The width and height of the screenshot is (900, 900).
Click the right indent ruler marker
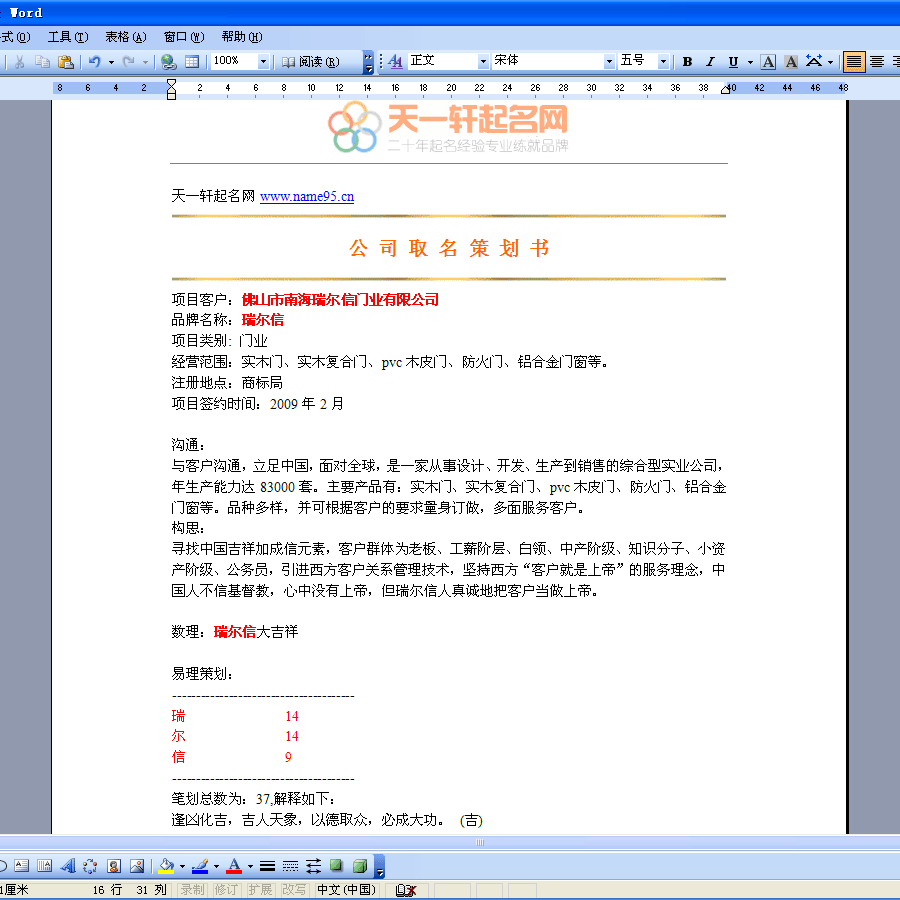[726, 89]
